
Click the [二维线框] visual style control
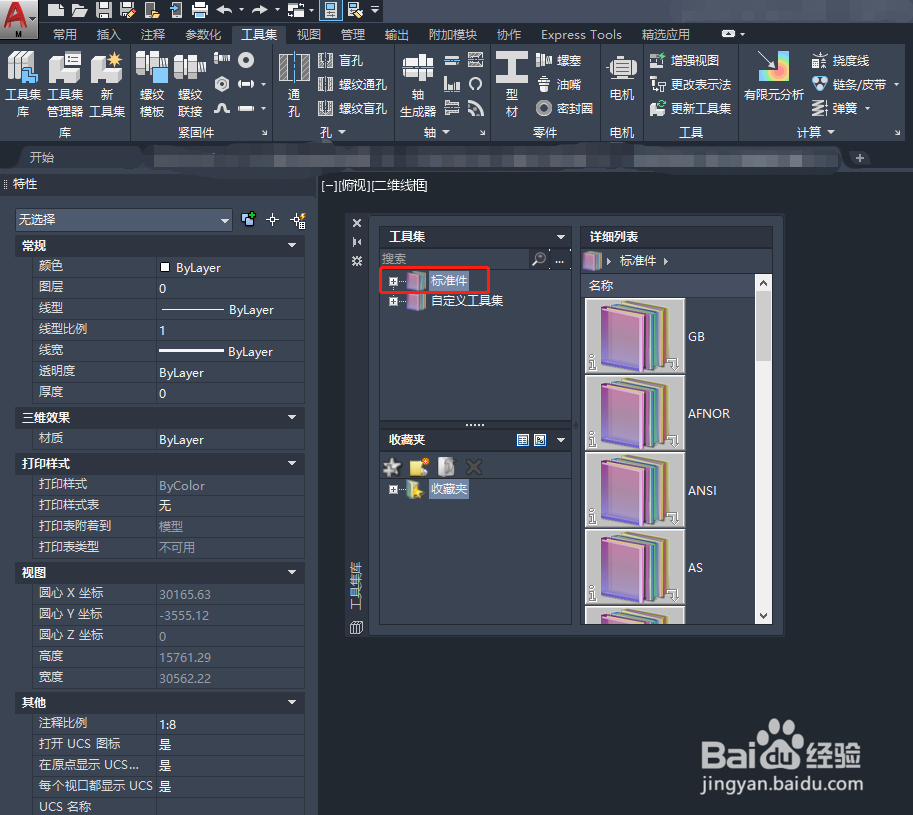coord(399,186)
